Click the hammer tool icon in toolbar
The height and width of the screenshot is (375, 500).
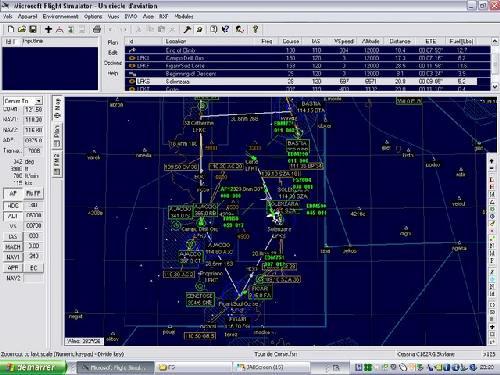pos(187,29)
